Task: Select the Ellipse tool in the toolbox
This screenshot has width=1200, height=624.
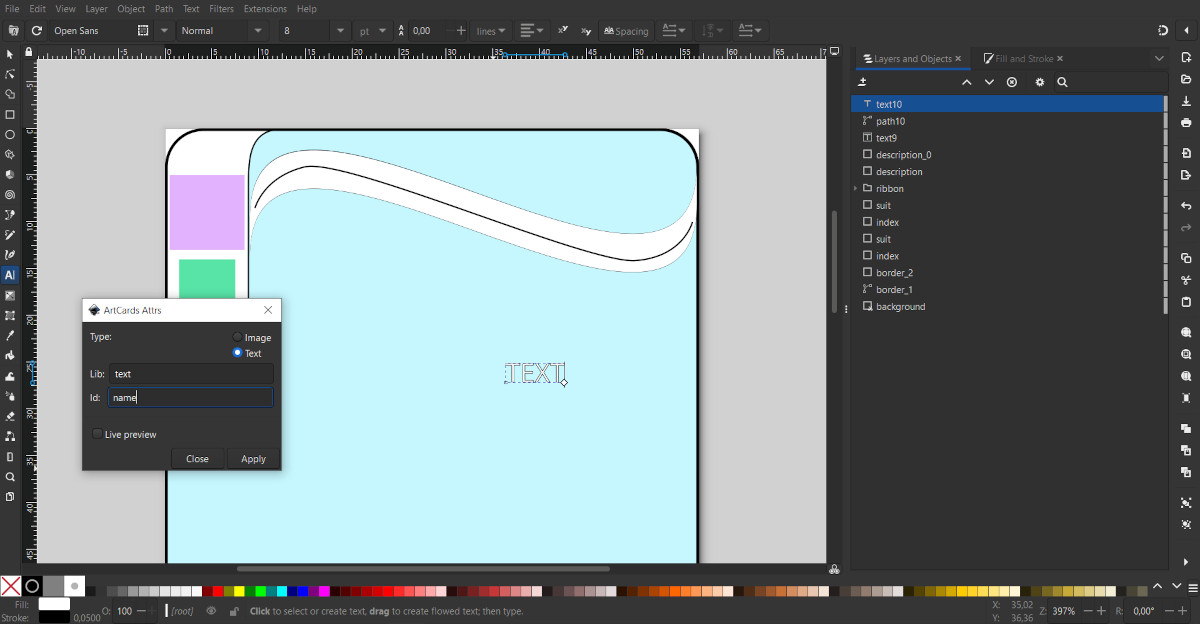Action: tap(10, 134)
